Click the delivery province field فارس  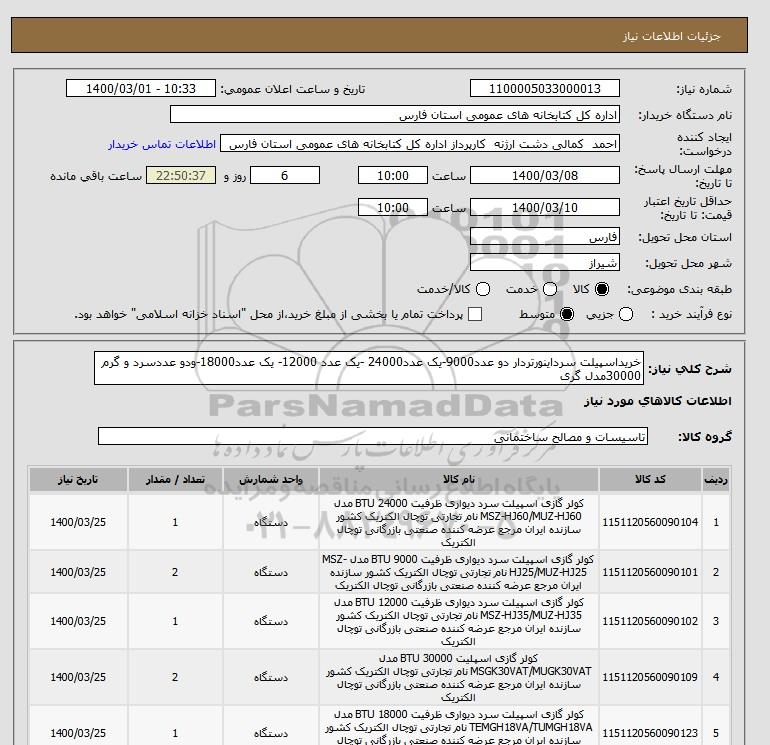(545, 237)
